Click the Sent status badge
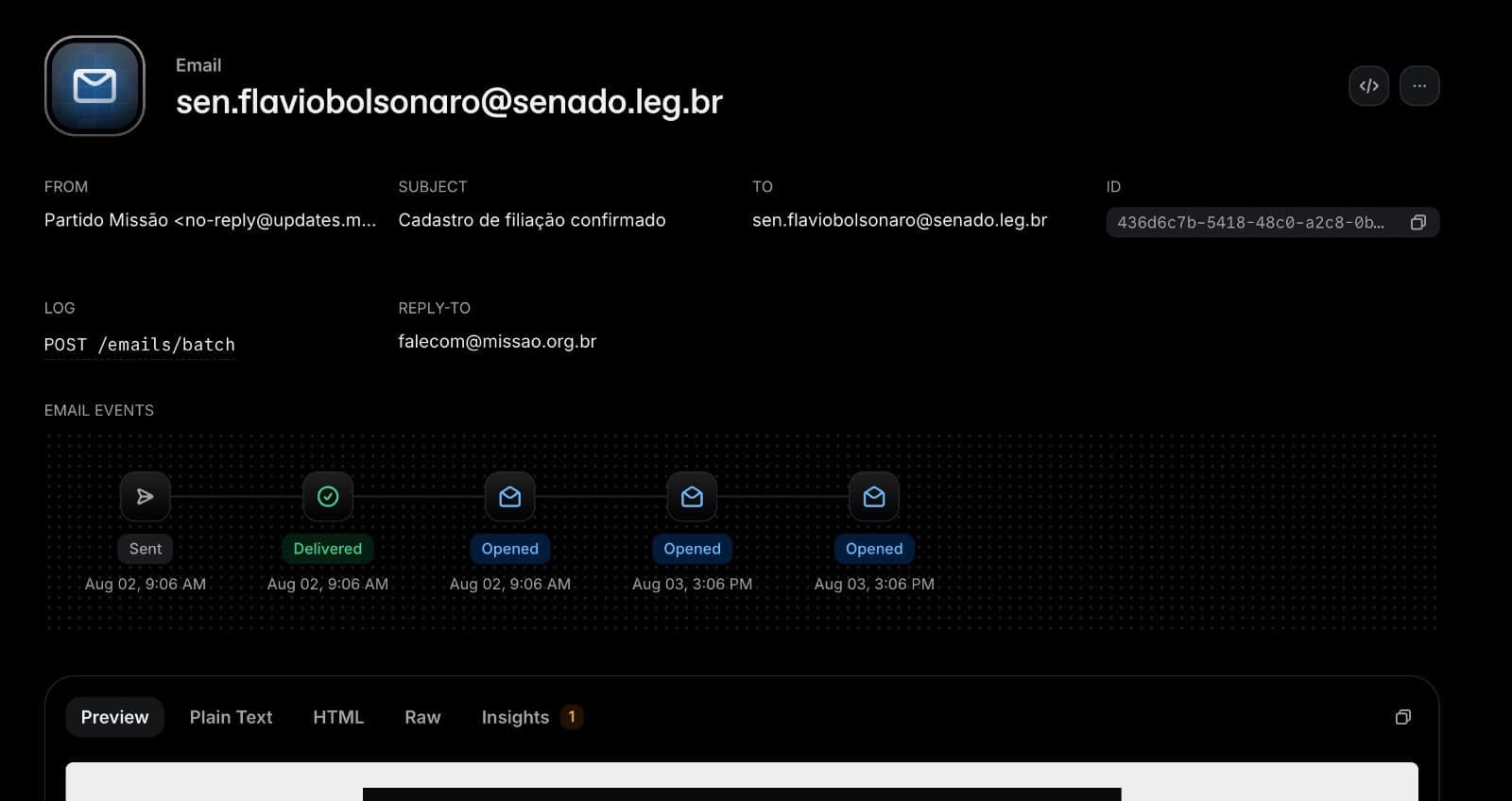 [x=146, y=549]
